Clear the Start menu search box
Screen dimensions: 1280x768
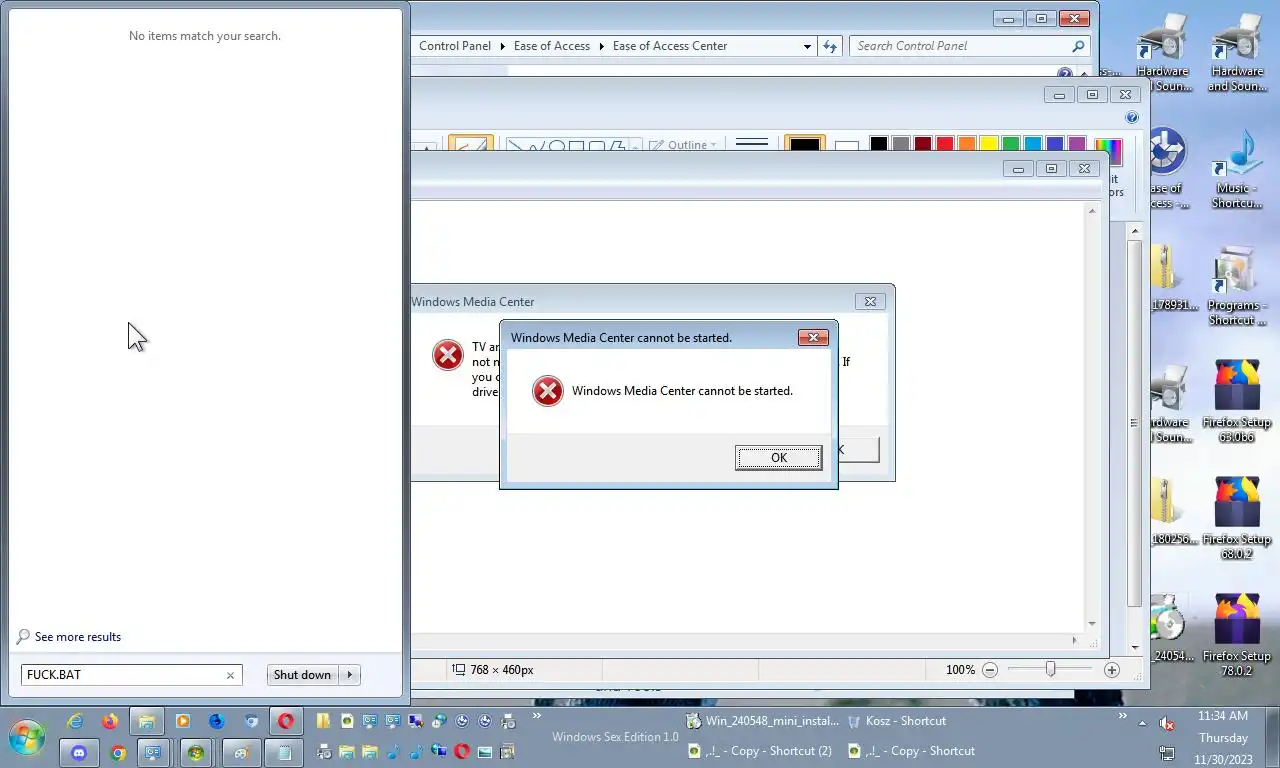(x=230, y=675)
